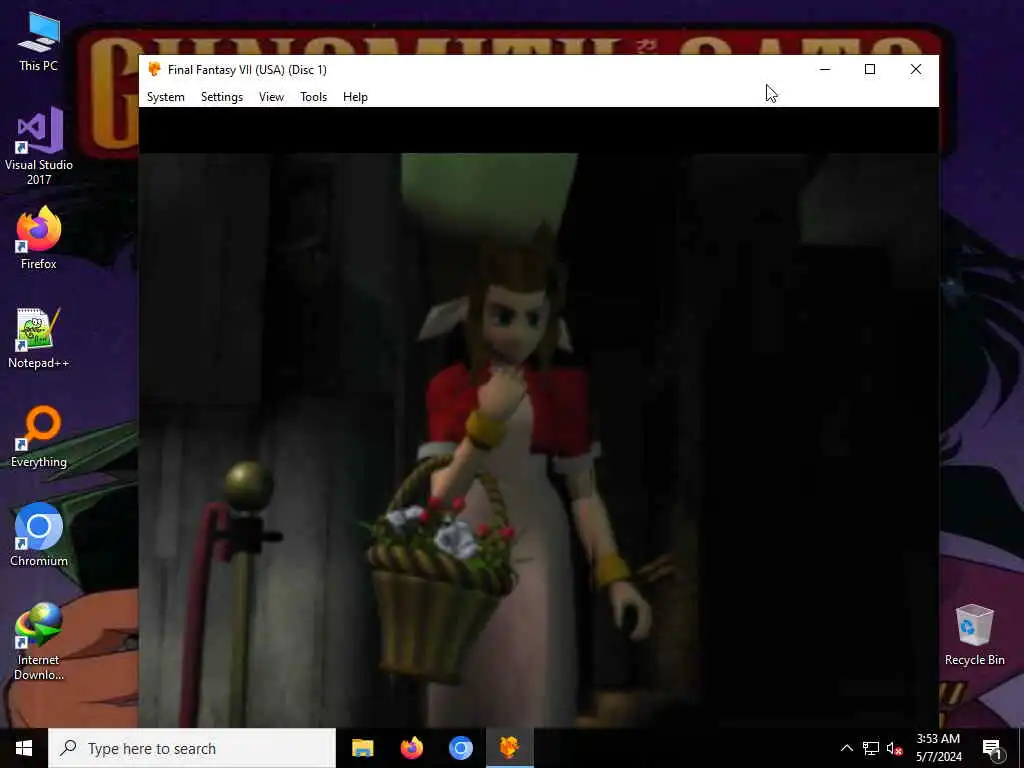Screen dimensions: 1024x768
Task: Open the Settings menu
Action: pyautogui.click(x=222, y=97)
